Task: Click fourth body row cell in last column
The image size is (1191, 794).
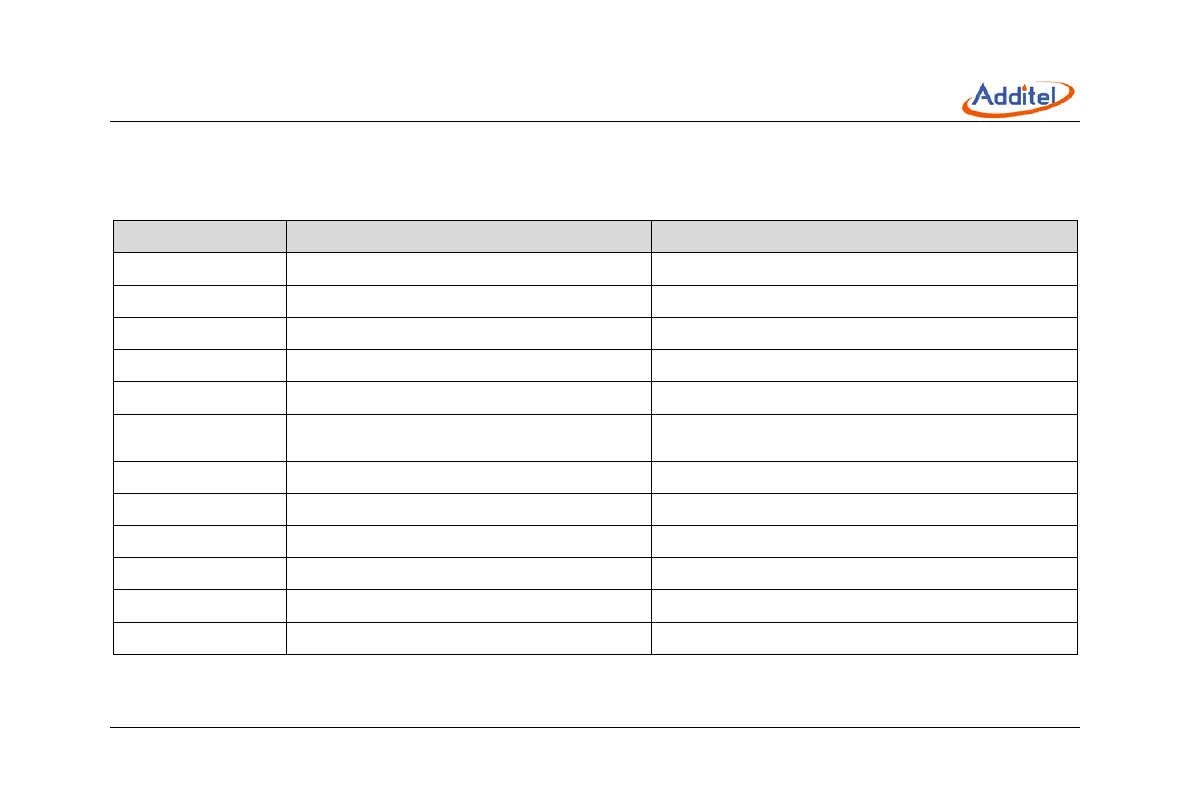Action: click(x=864, y=365)
